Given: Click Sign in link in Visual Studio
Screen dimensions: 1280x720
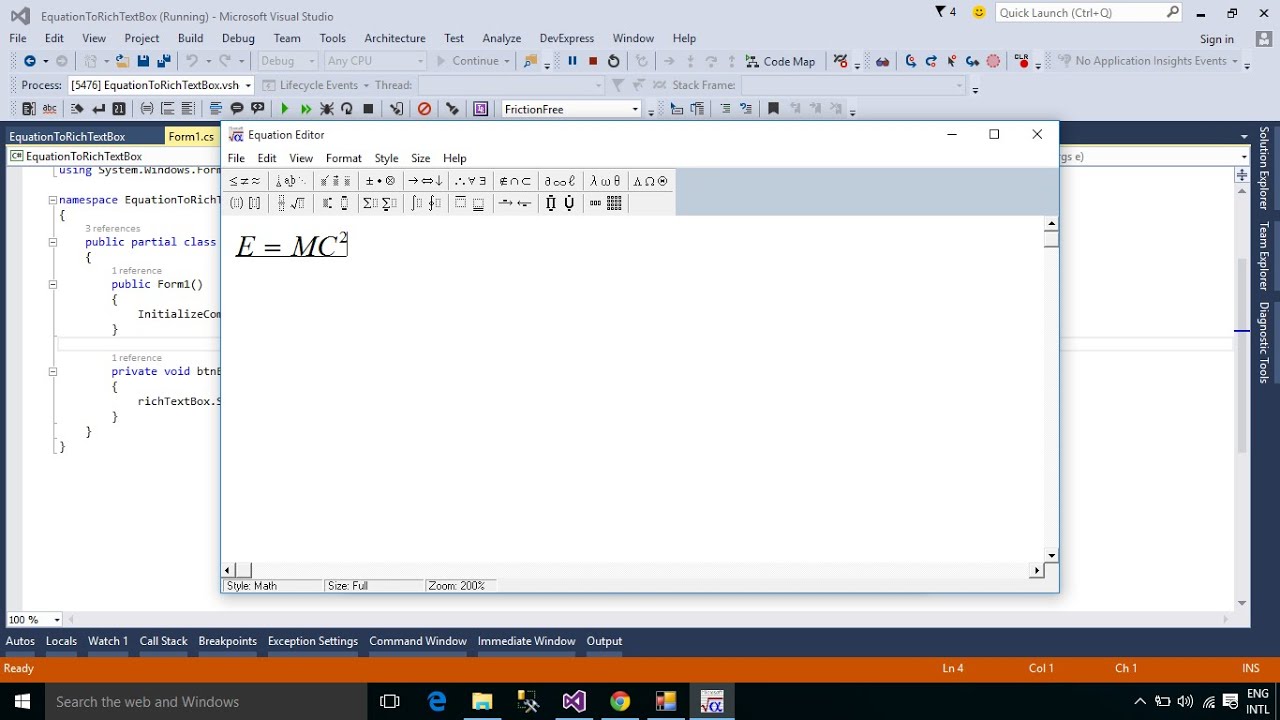Looking at the screenshot, I should tap(1216, 39).
